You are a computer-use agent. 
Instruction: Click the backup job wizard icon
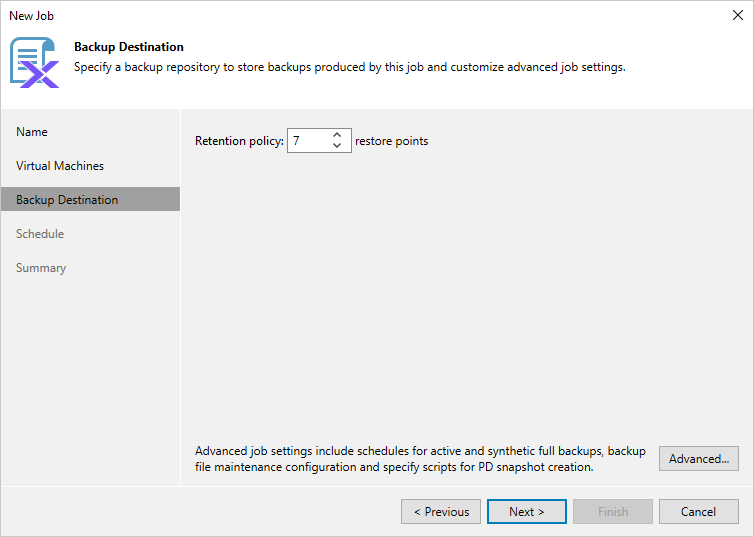tap(34, 62)
